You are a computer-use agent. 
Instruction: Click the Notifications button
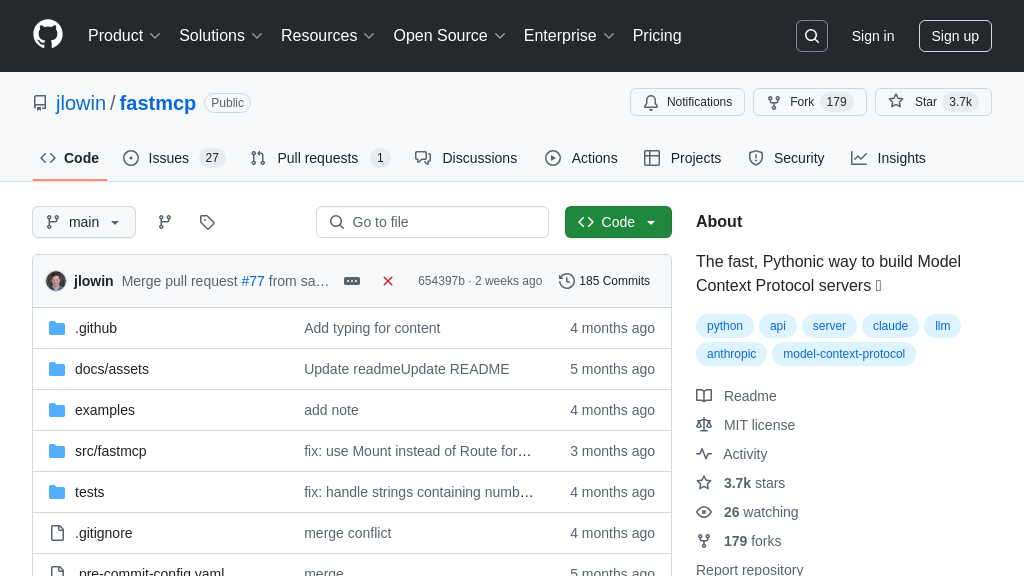click(687, 102)
